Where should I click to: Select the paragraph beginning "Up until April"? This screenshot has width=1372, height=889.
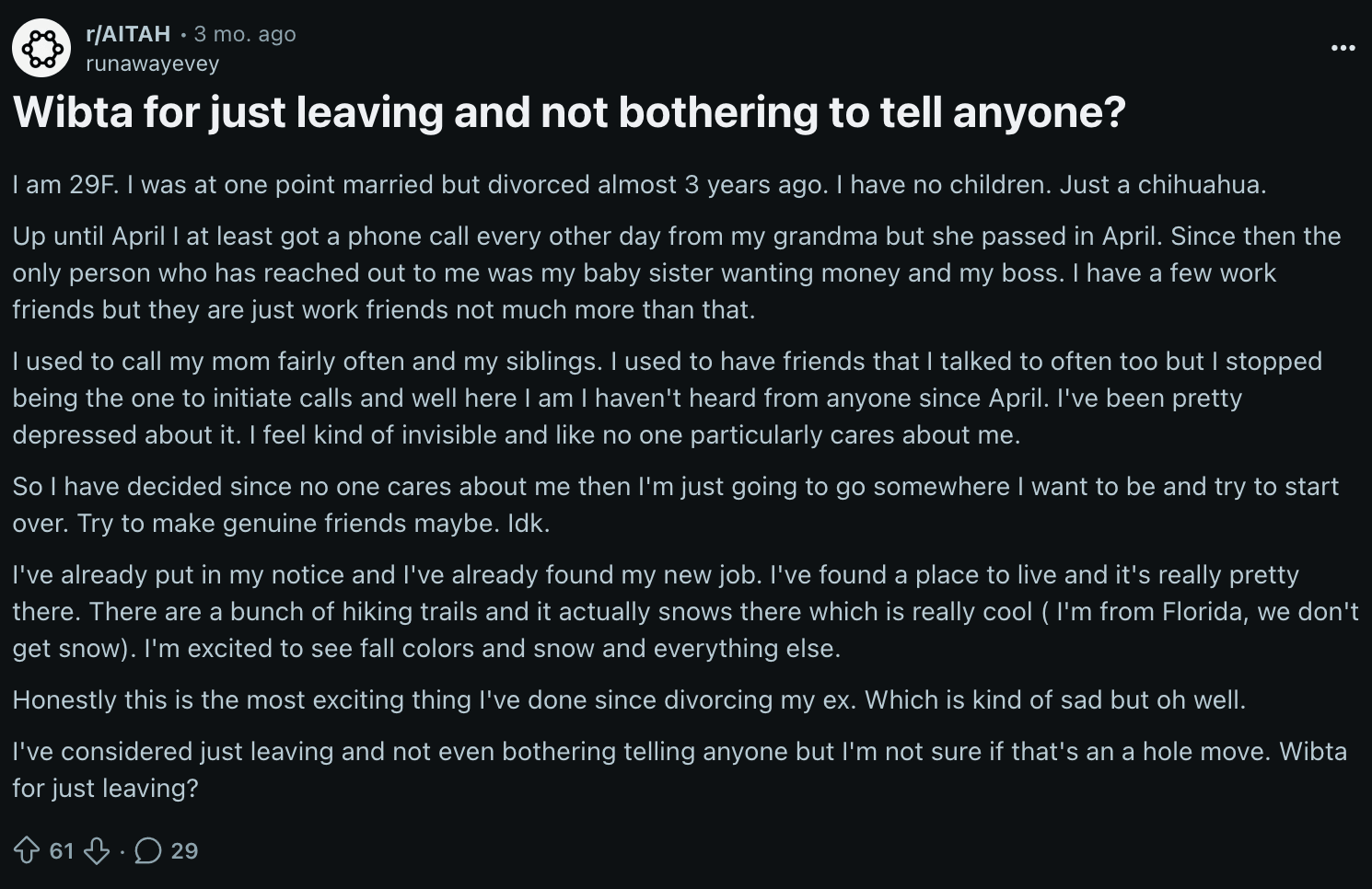677,272
